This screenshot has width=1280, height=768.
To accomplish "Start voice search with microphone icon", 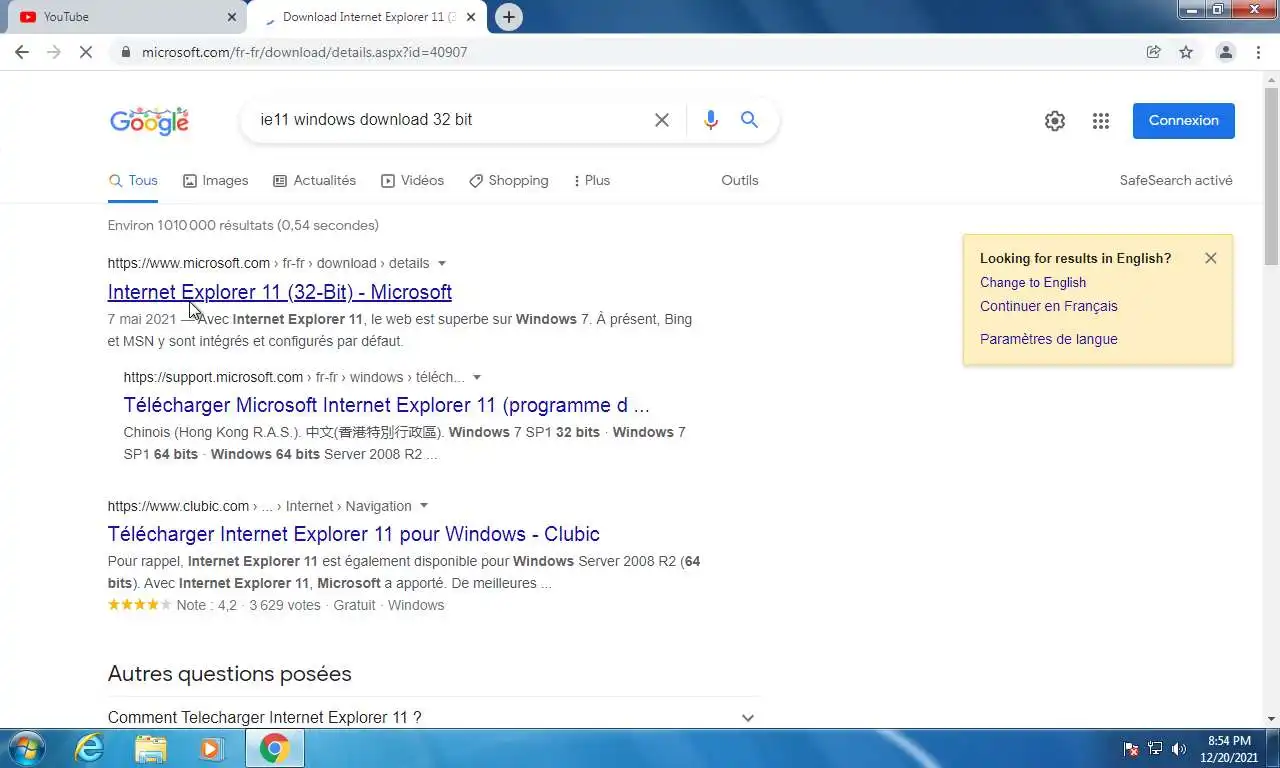I will (x=711, y=120).
